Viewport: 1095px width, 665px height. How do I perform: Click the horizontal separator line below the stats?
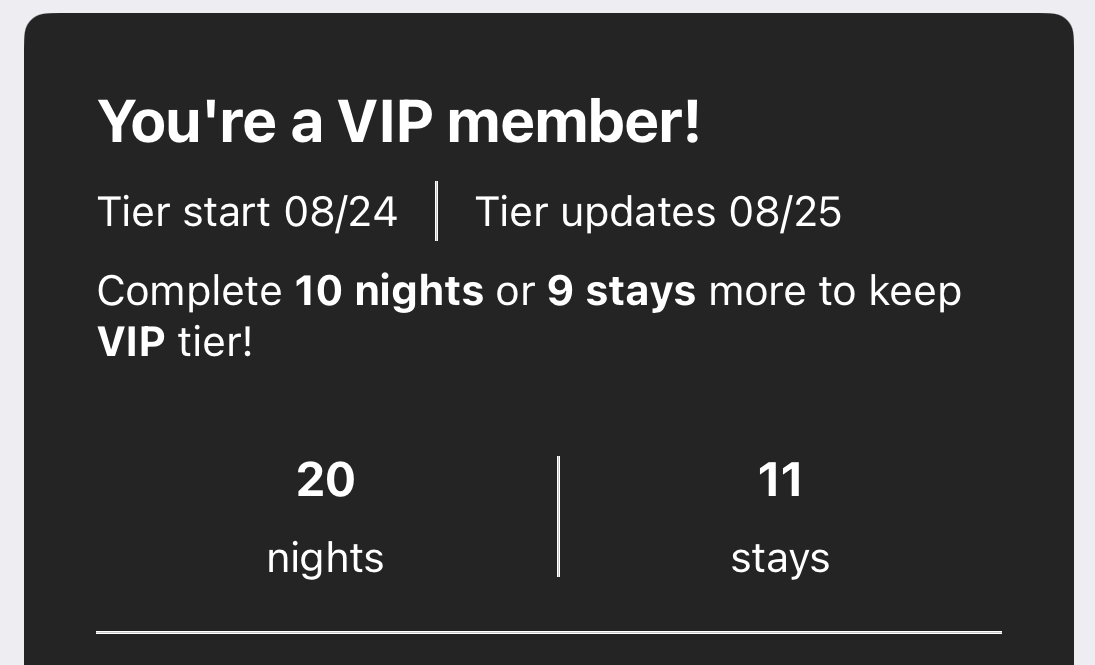[548, 632]
